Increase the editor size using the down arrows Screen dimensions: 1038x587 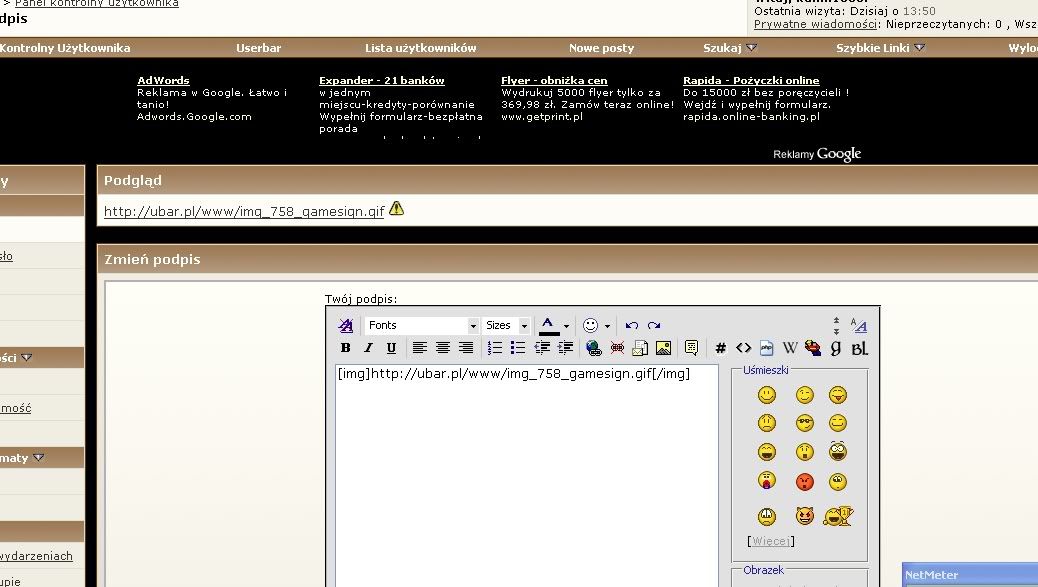(836, 330)
